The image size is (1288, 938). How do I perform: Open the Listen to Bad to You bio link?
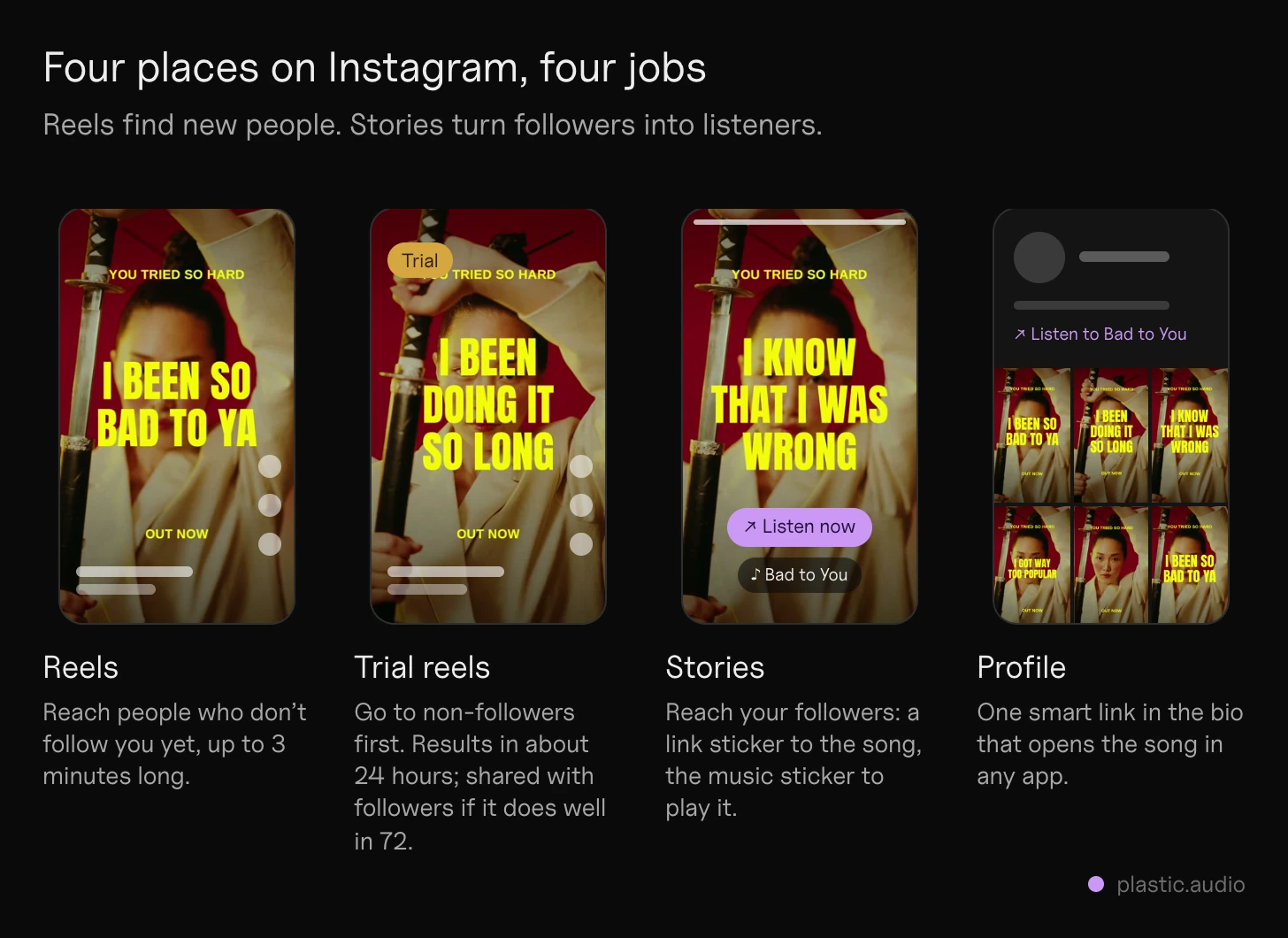(x=1100, y=334)
